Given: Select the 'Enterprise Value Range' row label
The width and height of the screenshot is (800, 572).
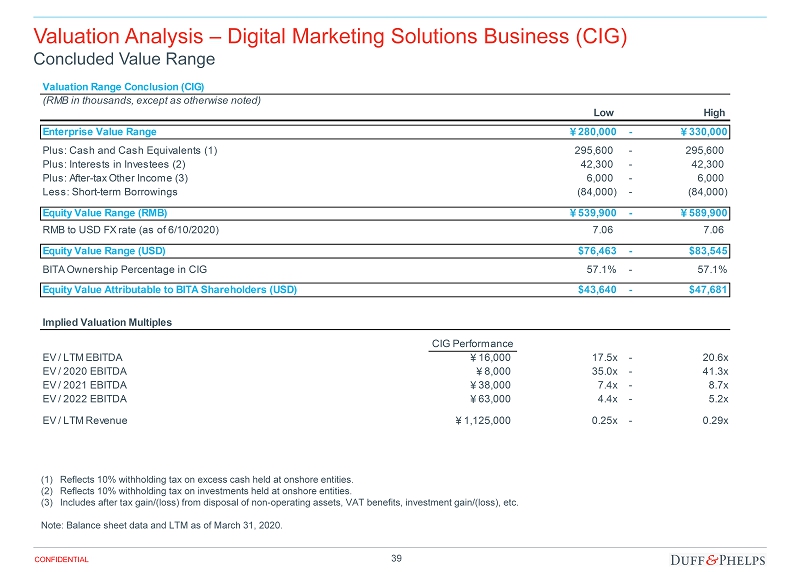Looking at the screenshot, I should pos(99,132).
